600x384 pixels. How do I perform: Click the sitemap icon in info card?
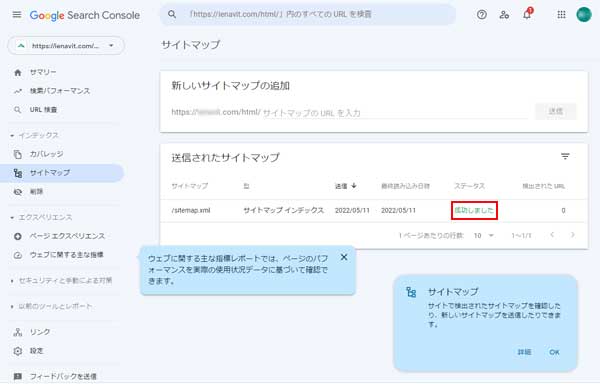[x=411, y=293]
